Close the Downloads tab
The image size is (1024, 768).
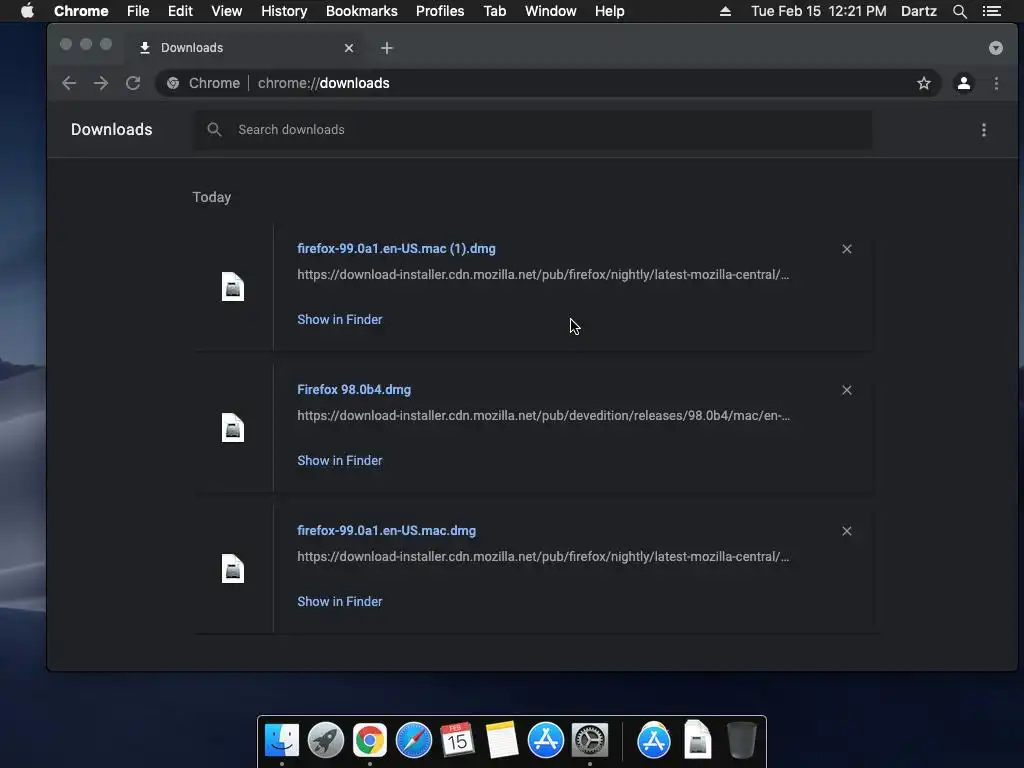tap(349, 48)
